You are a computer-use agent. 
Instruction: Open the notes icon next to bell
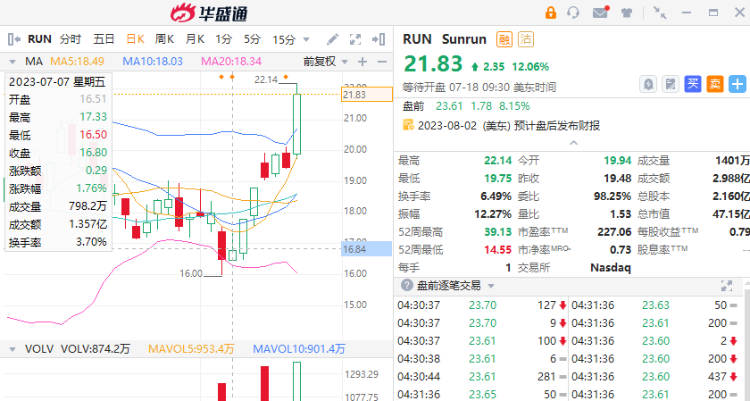[671, 84]
